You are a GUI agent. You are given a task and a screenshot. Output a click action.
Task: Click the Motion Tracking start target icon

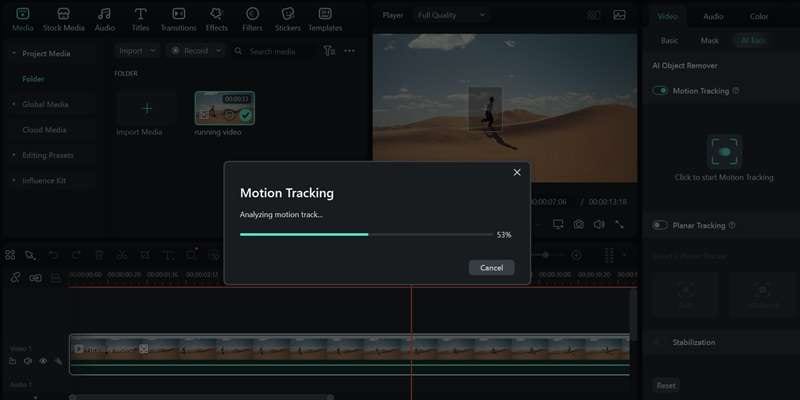(724, 152)
